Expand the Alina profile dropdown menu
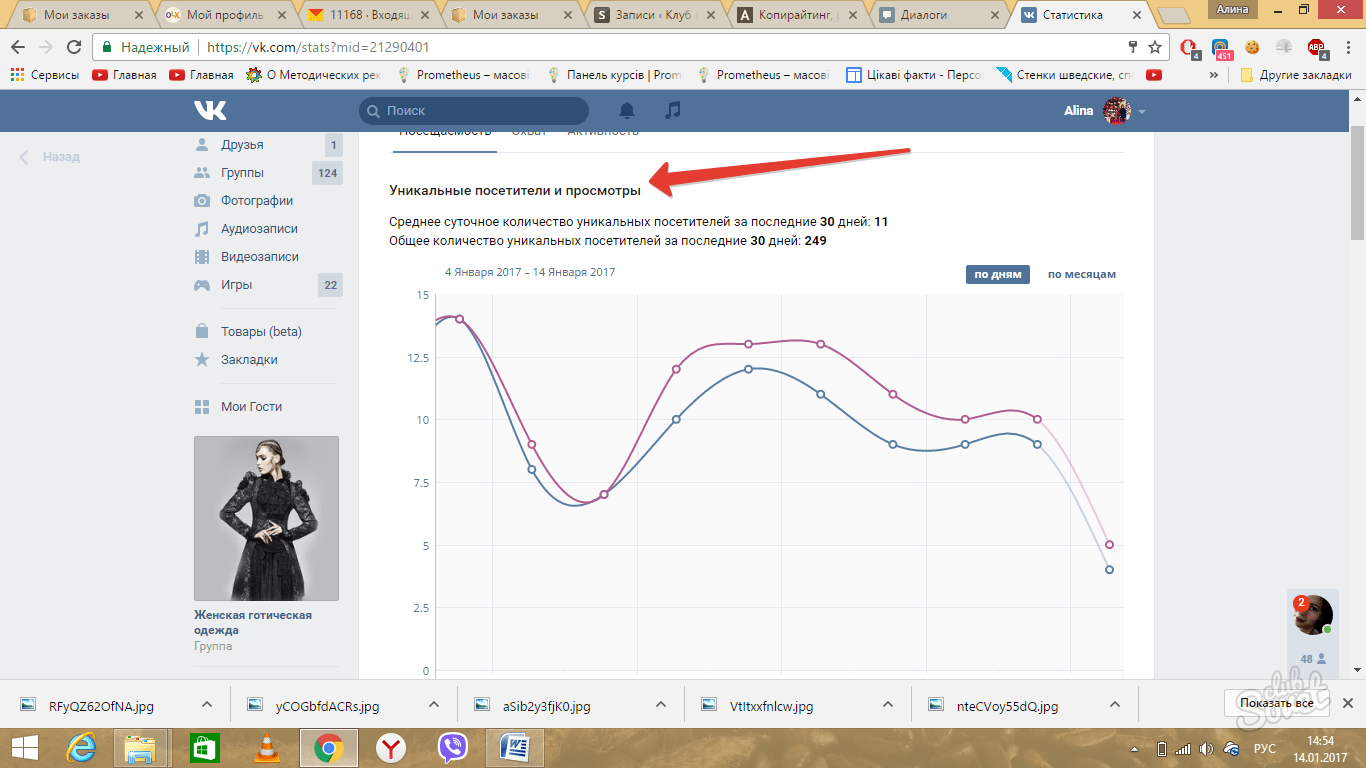 [x=1142, y=112]
